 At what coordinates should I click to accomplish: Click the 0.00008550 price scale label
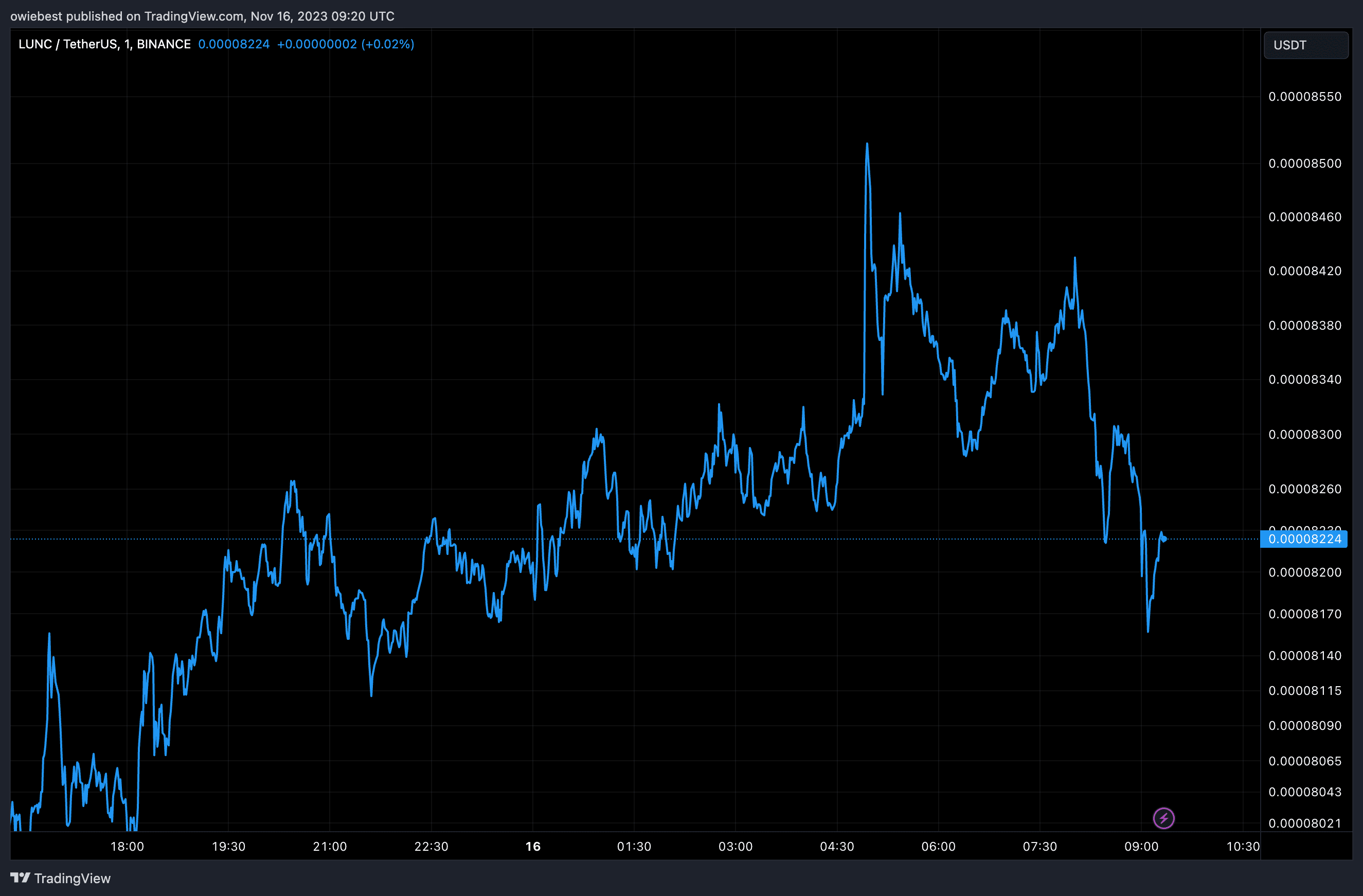(x=1304, y=96)
